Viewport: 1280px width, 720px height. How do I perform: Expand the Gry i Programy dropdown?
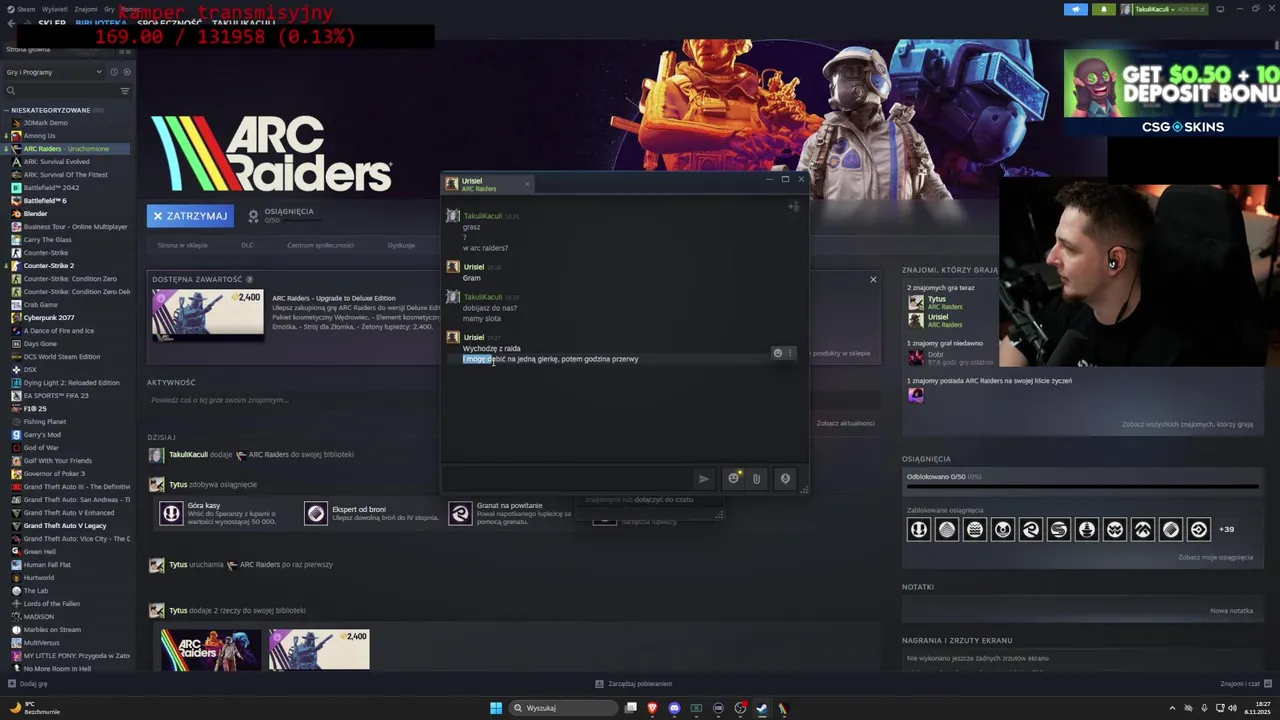[x=54, y=72]
